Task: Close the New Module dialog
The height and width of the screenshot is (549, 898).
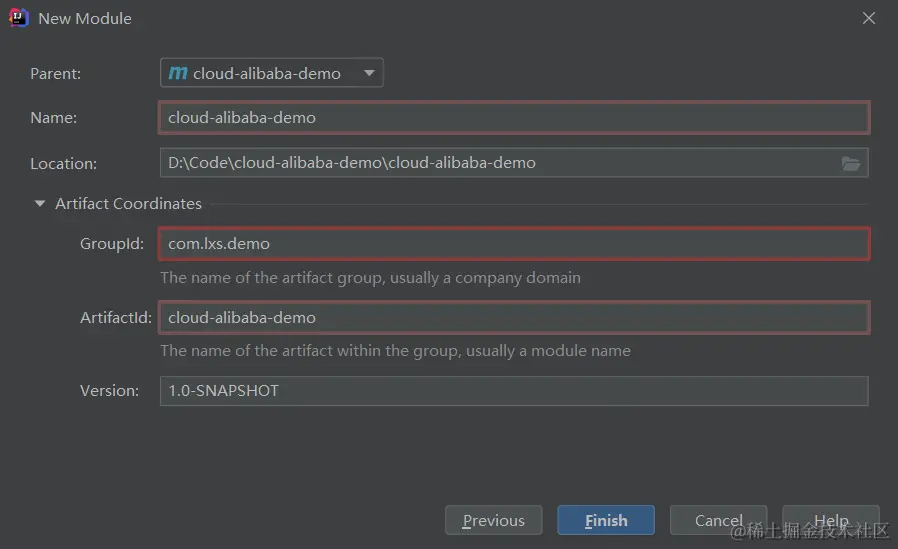Action: click(869, 18)
